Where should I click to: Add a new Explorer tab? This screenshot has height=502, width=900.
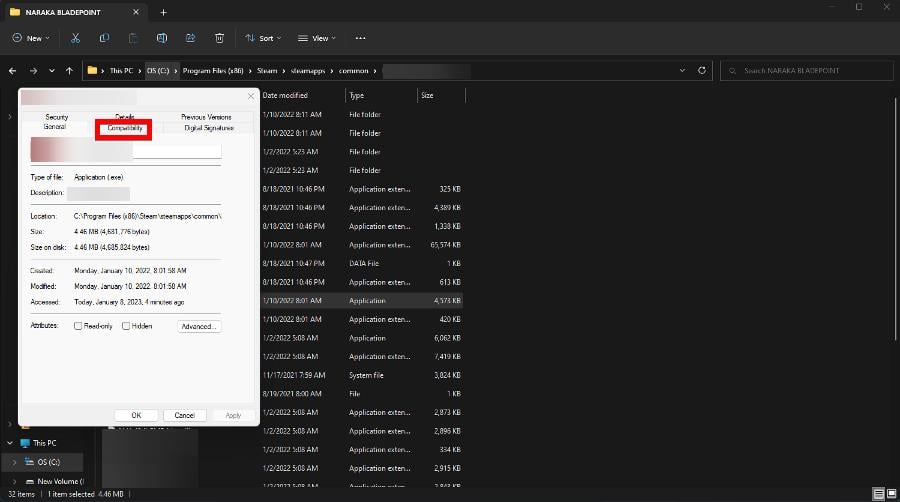pyautogui.click(x=164, y=12)
